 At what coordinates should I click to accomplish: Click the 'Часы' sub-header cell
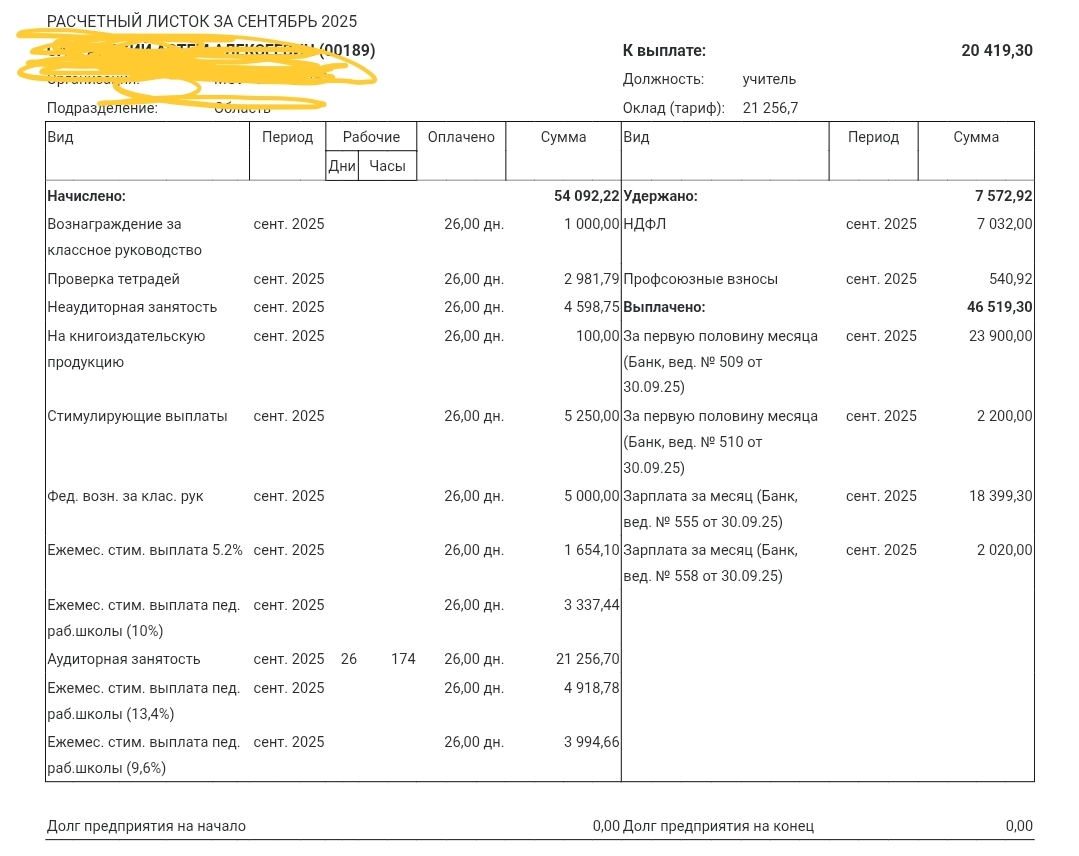(387, 166)
